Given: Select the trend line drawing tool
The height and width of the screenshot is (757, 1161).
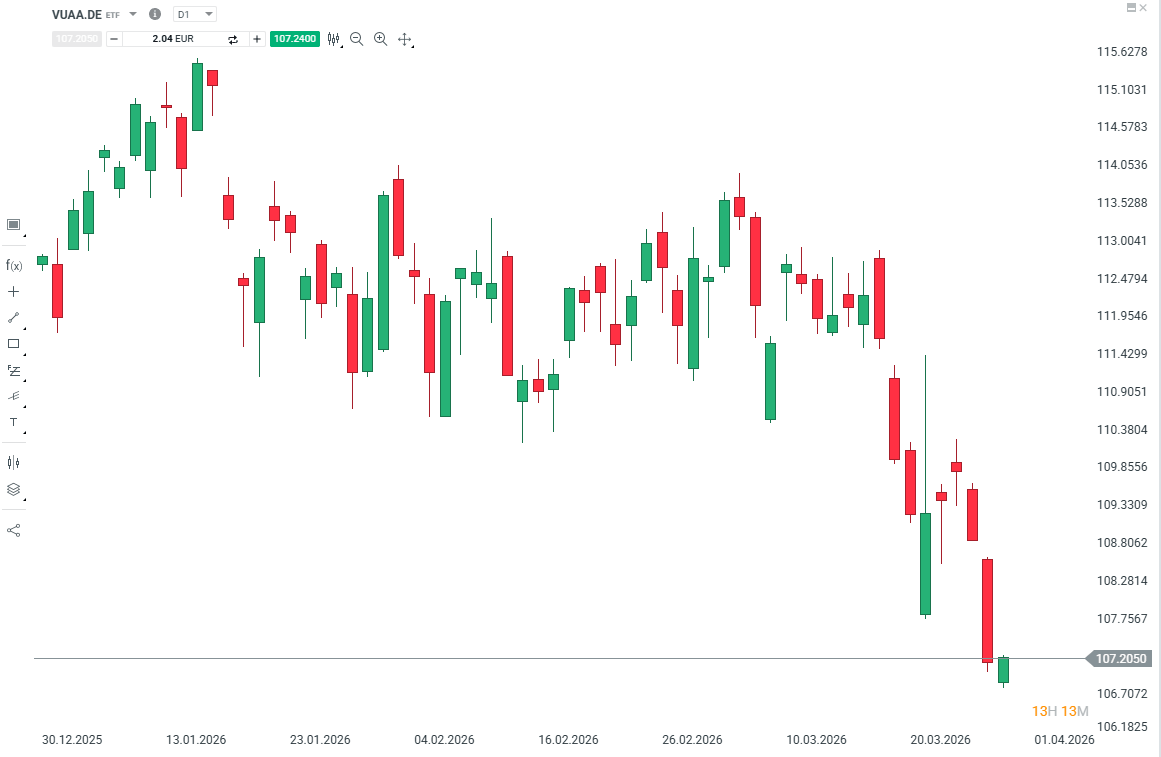Looking at the screenshot, I should tap(13, 318).
